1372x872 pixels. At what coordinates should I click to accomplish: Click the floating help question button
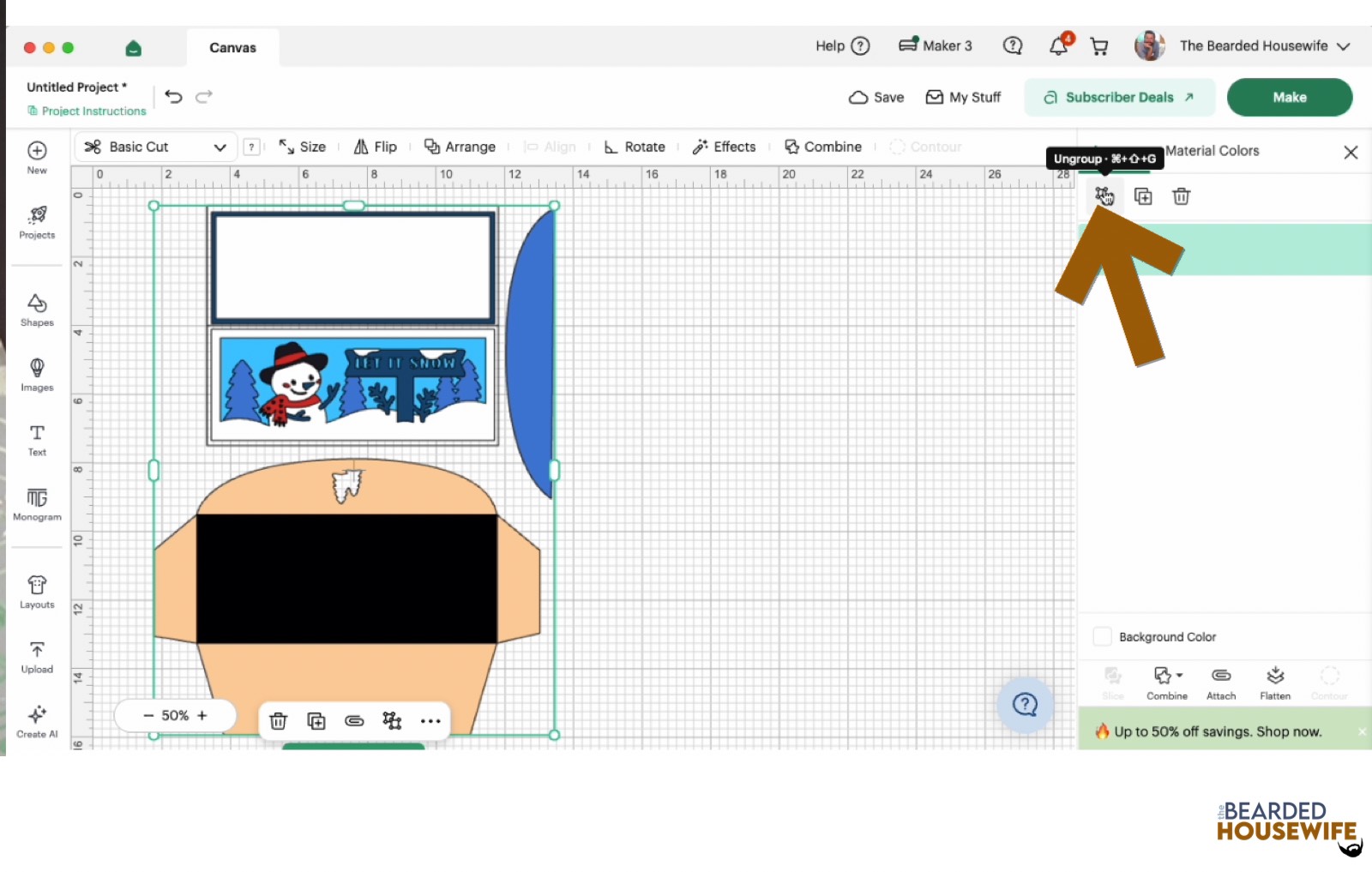pos(1025,705)
